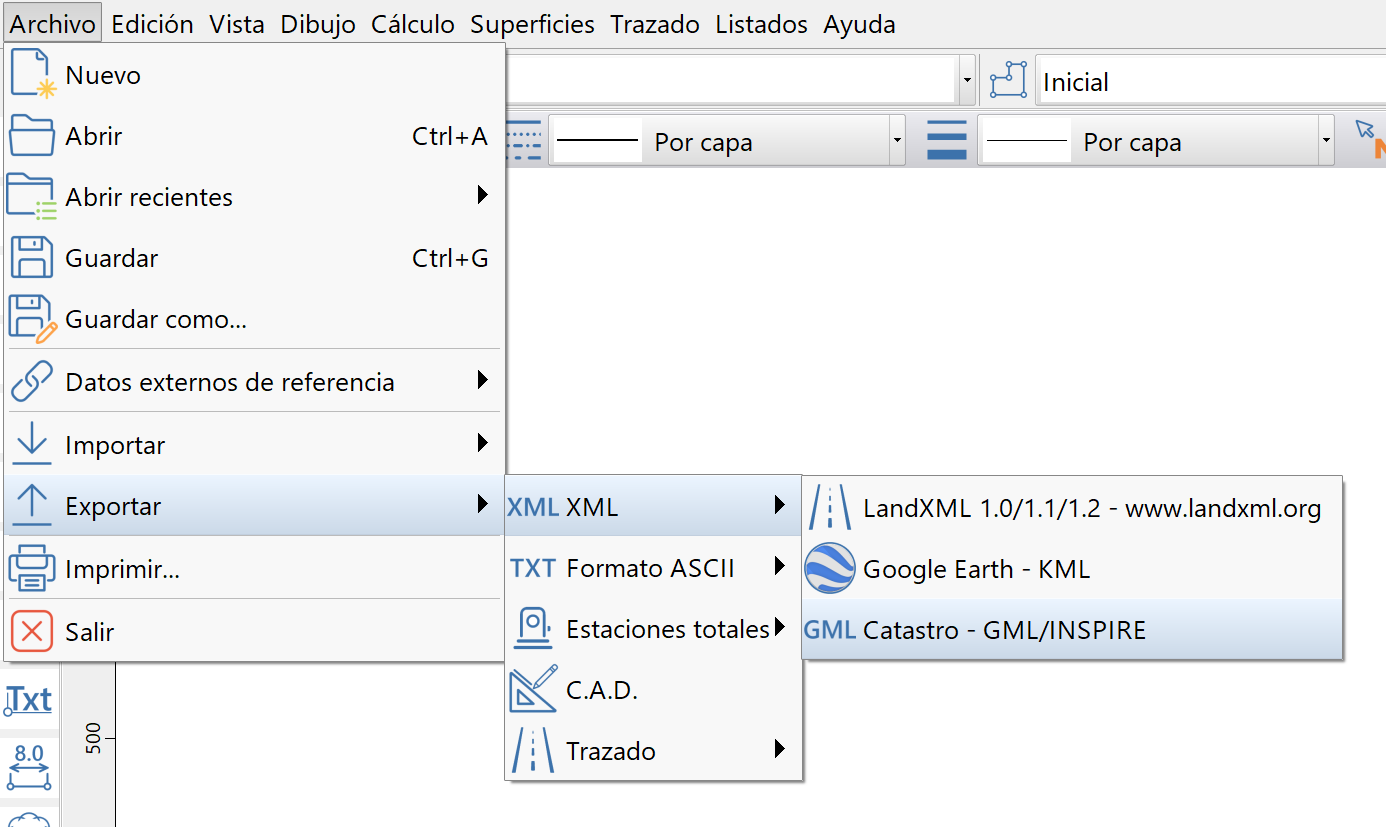Click the dropdown arrow beside the top combo box
Image resolution: width=1386 pixels, height=827 pixels.
(x=966, y=79)
